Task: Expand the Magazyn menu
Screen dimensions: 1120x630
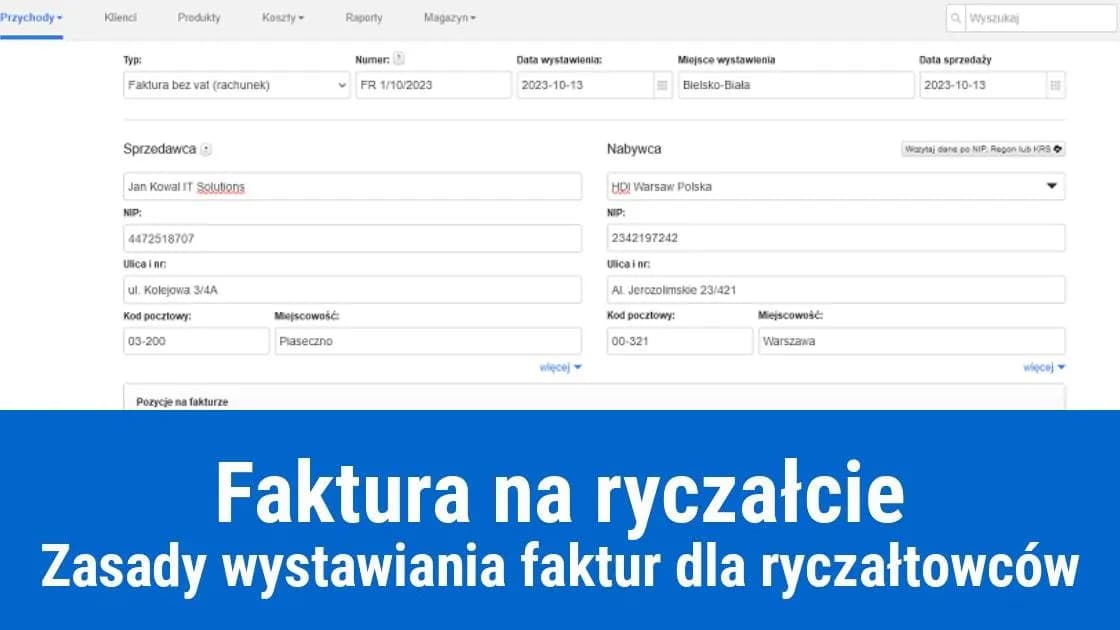Action: pyautogui.click(x=451, y=17)
